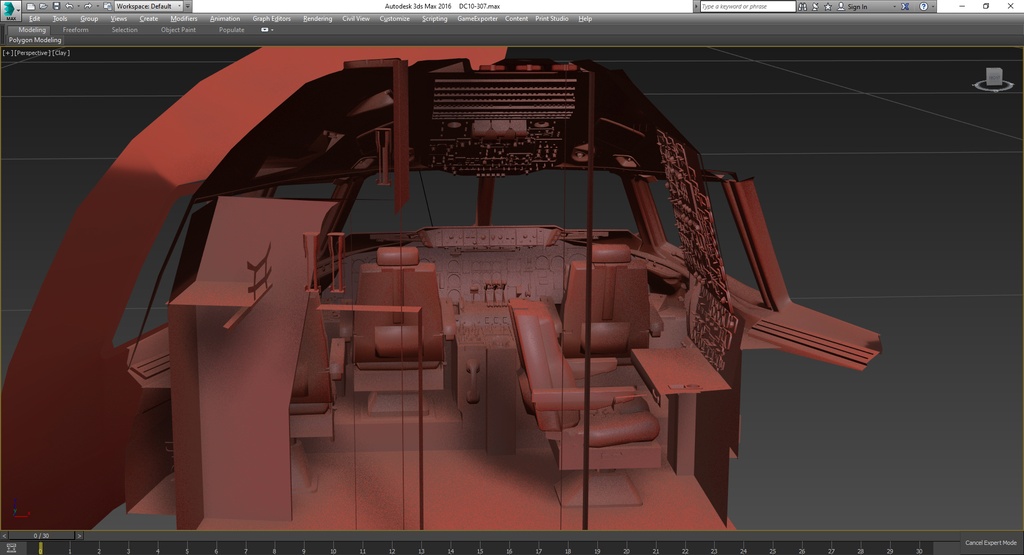Image resolution: width=1024 pixels, height=555 pixels.
Task: Open the 3ds Max application menu logo
Action: (11, 9)
